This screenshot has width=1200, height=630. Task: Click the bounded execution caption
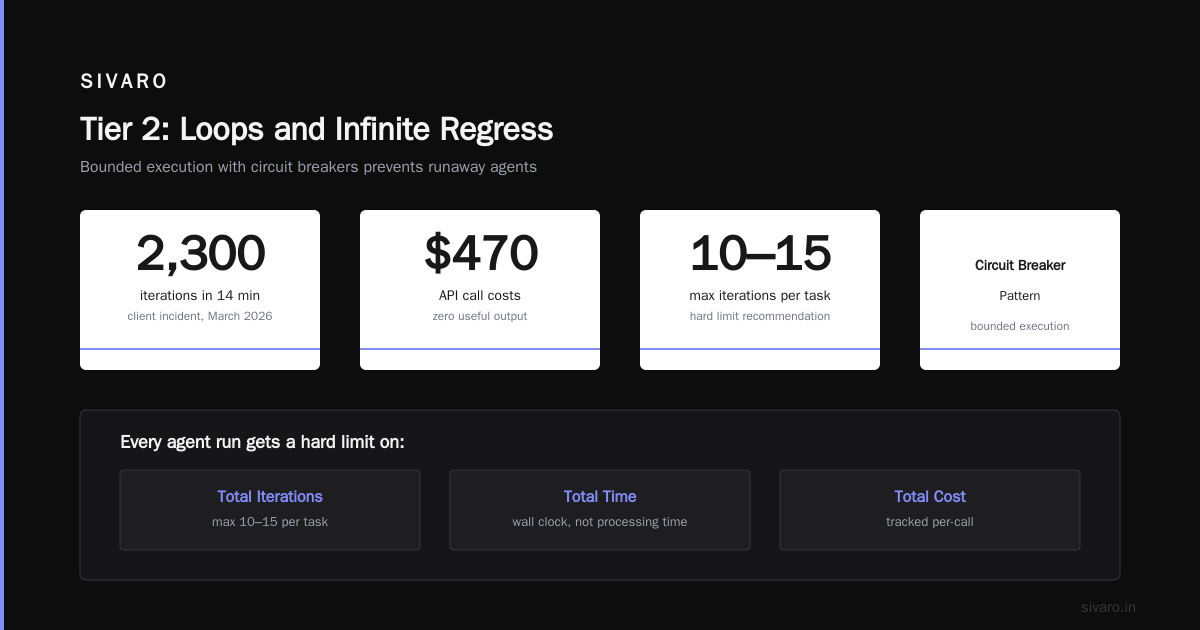(x=1020, y=326)
